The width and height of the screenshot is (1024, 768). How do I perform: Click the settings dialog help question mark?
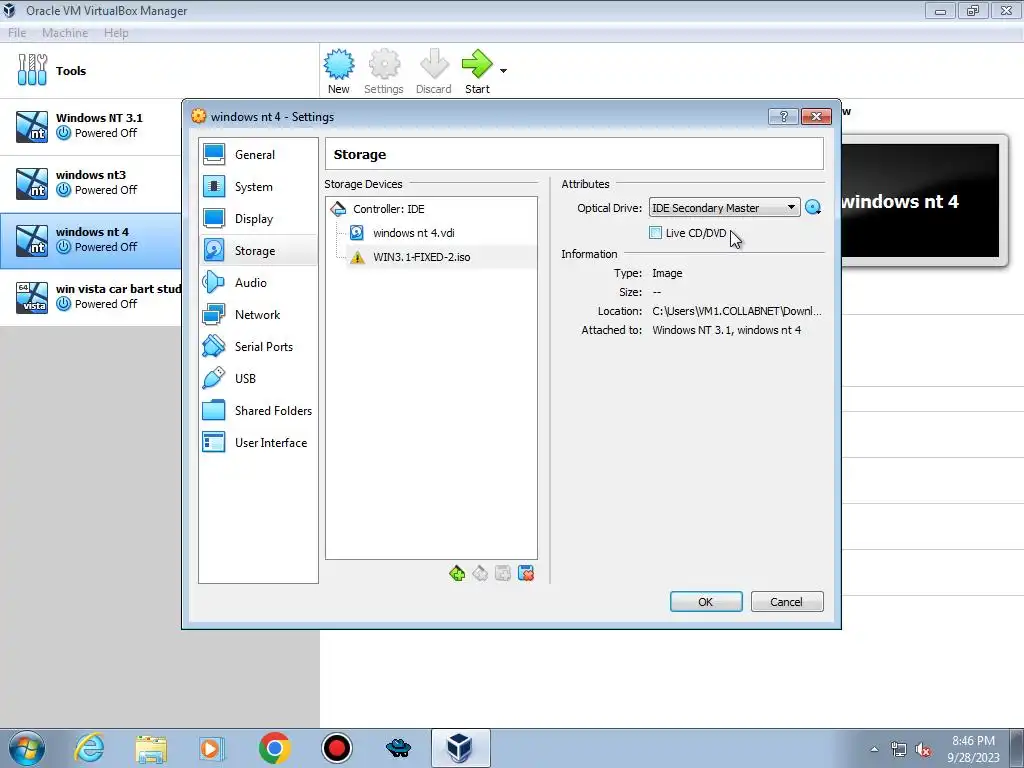coord(784,116)
